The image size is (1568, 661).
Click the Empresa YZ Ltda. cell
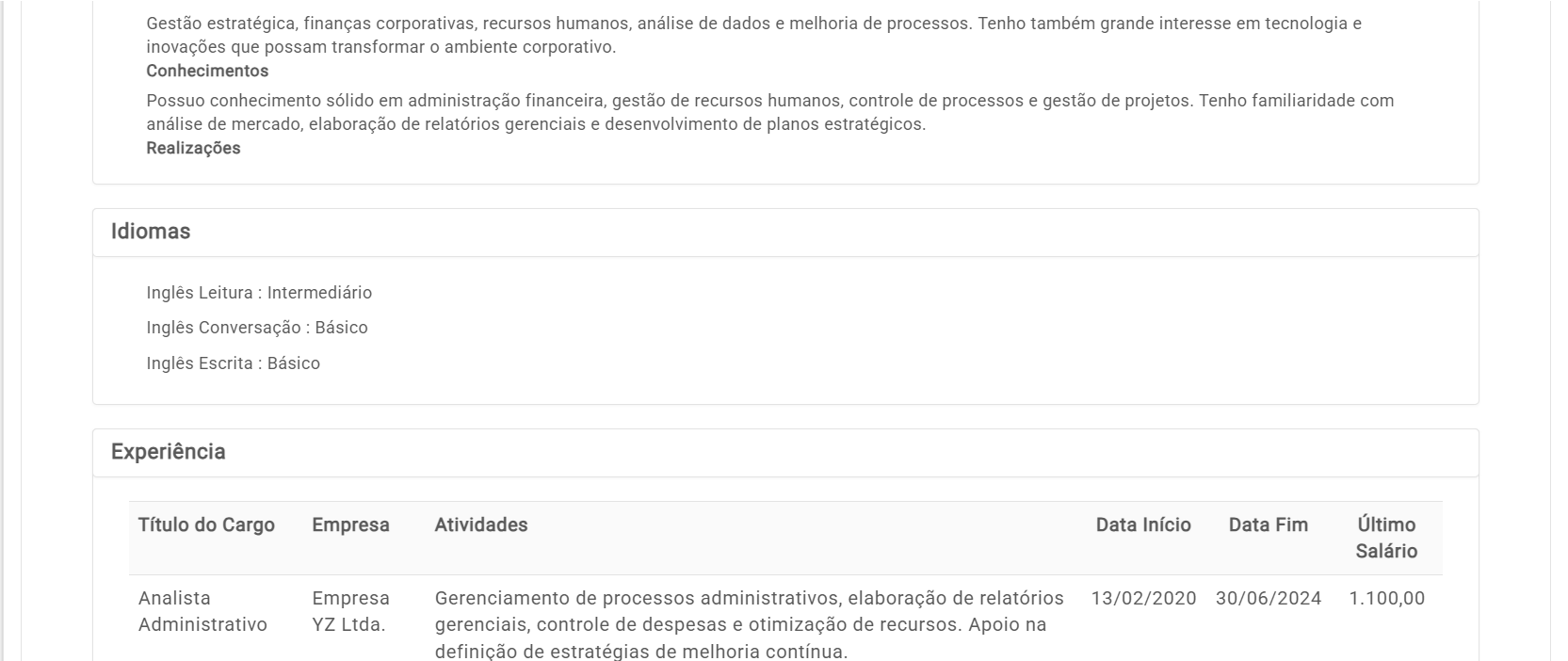coord(350,611)
